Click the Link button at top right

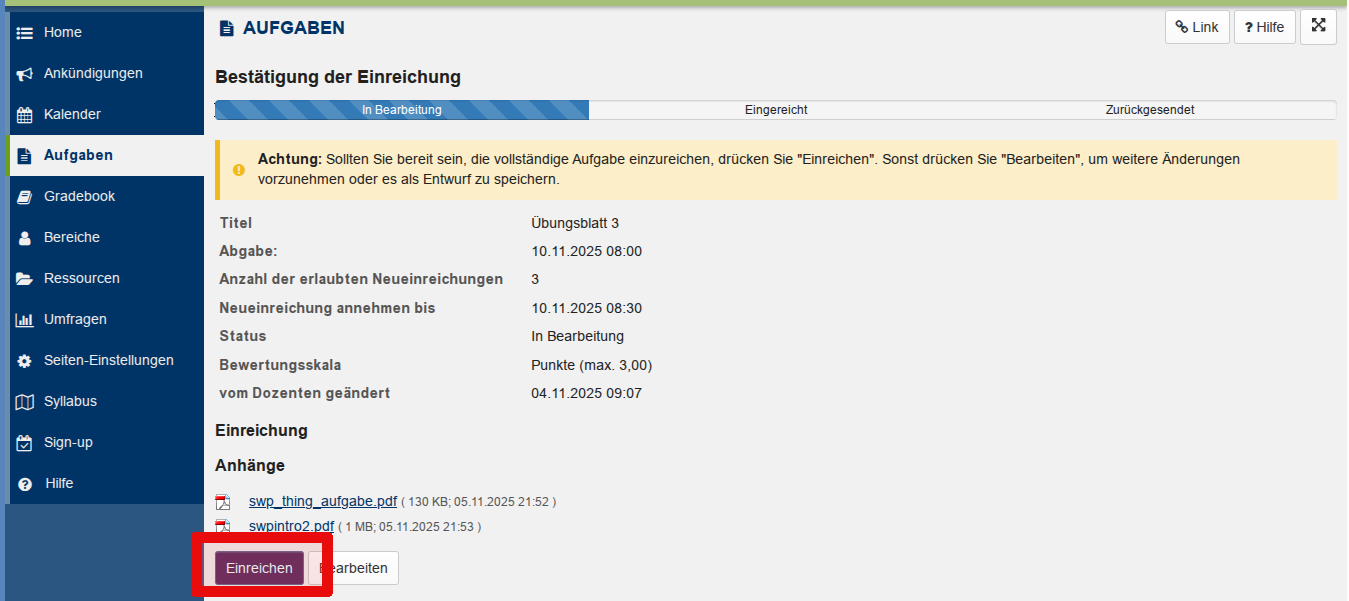tap(1197, 27)
